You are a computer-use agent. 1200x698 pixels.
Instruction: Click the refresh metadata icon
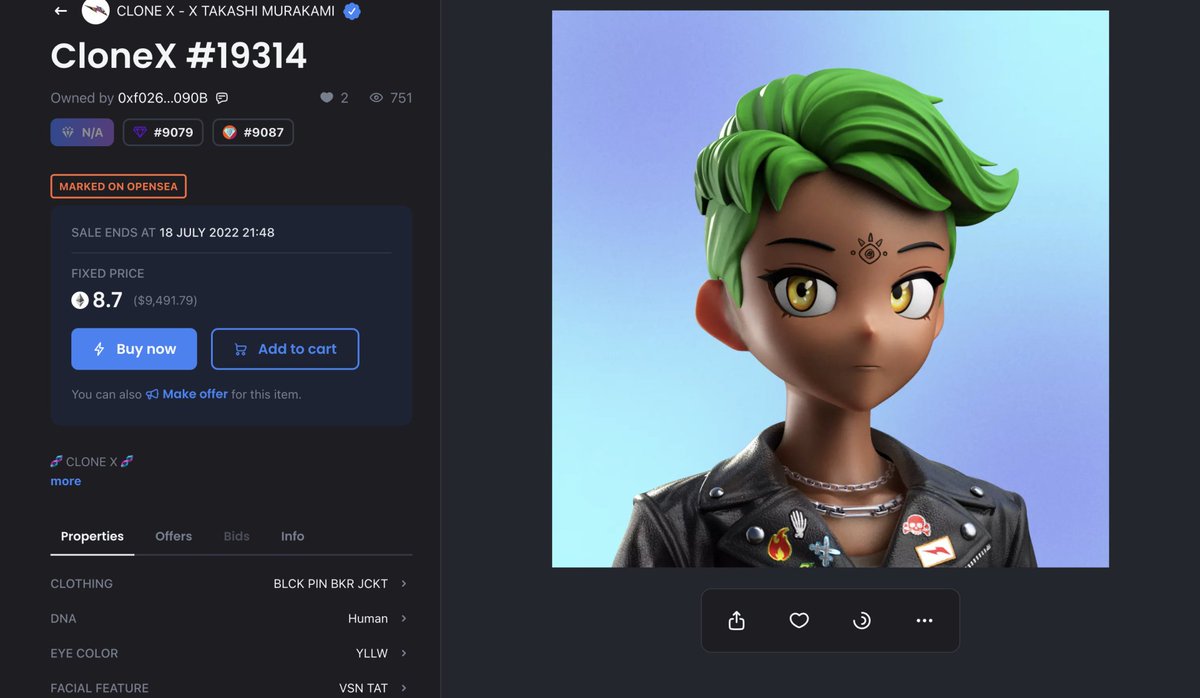[862, 621]
